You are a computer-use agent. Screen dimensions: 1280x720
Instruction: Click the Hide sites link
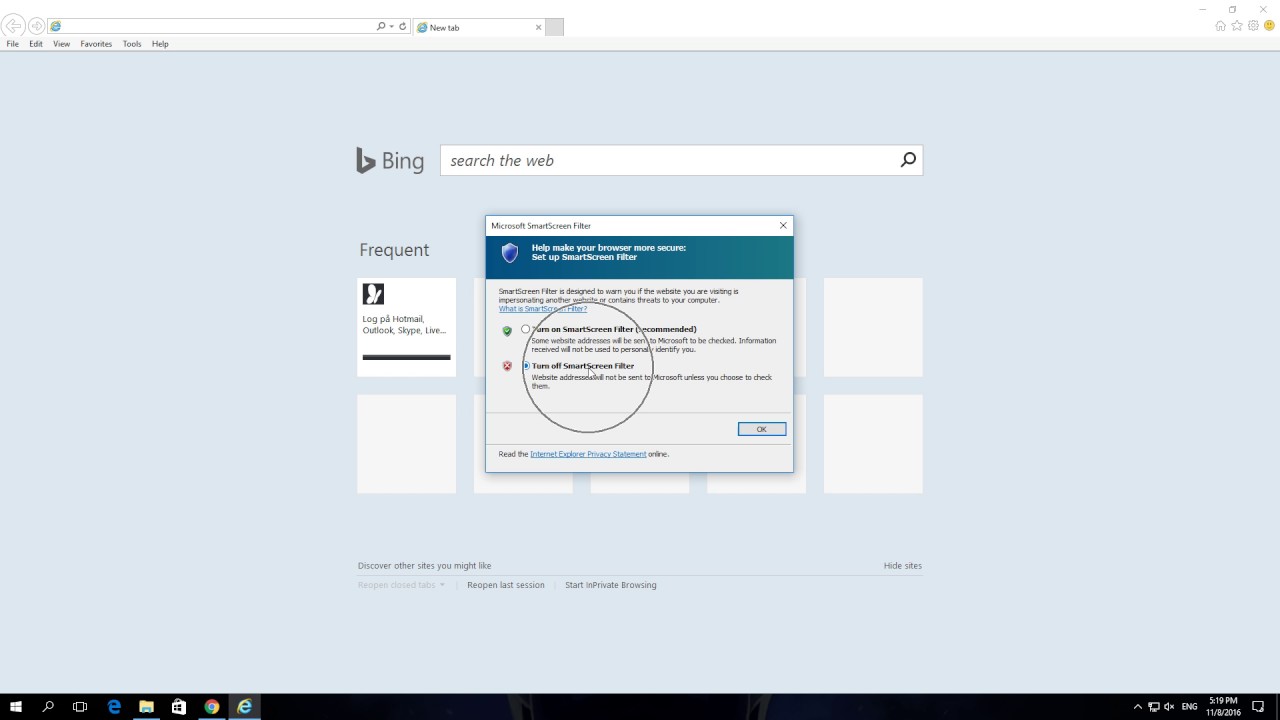point(903,566)
